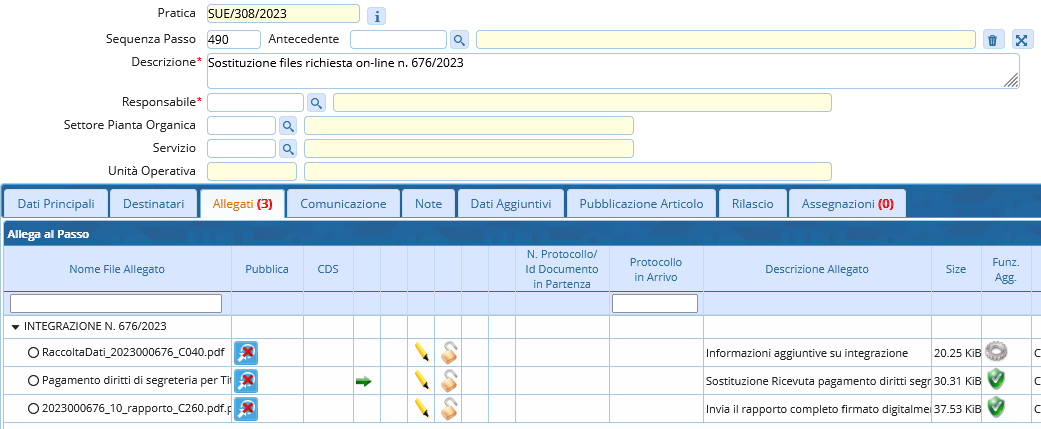Click the expand arrows icon at top right
This screenshot has width=1041, height=429.
1021,40
